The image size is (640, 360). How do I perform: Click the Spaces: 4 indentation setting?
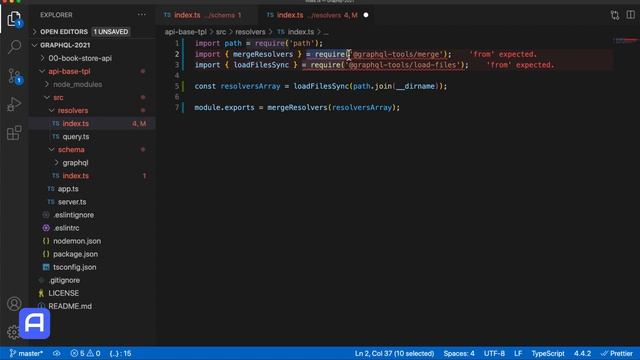pos(459,353)
